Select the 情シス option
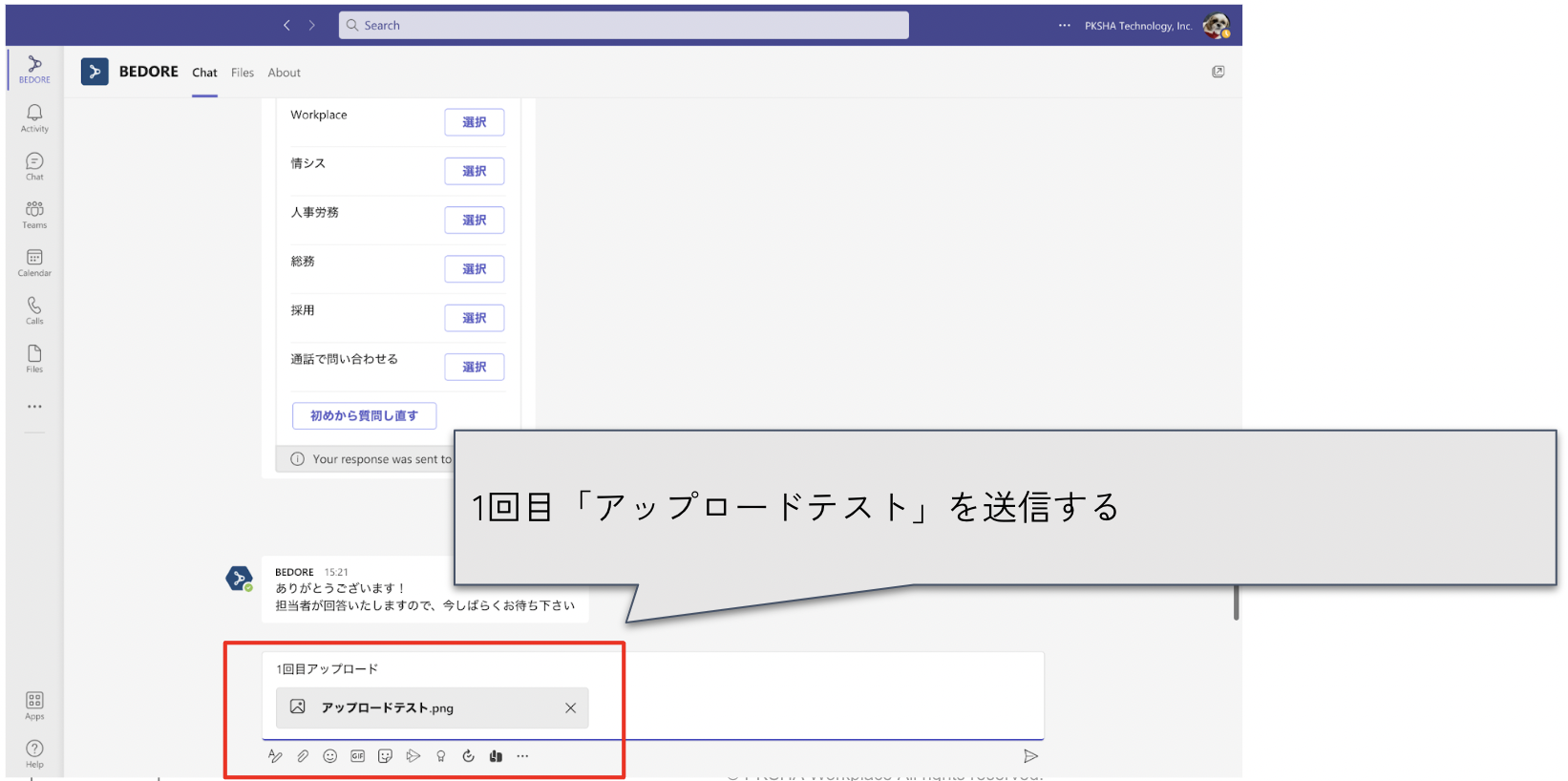This screenshot has height=781, width=1568. pos(474,171)
